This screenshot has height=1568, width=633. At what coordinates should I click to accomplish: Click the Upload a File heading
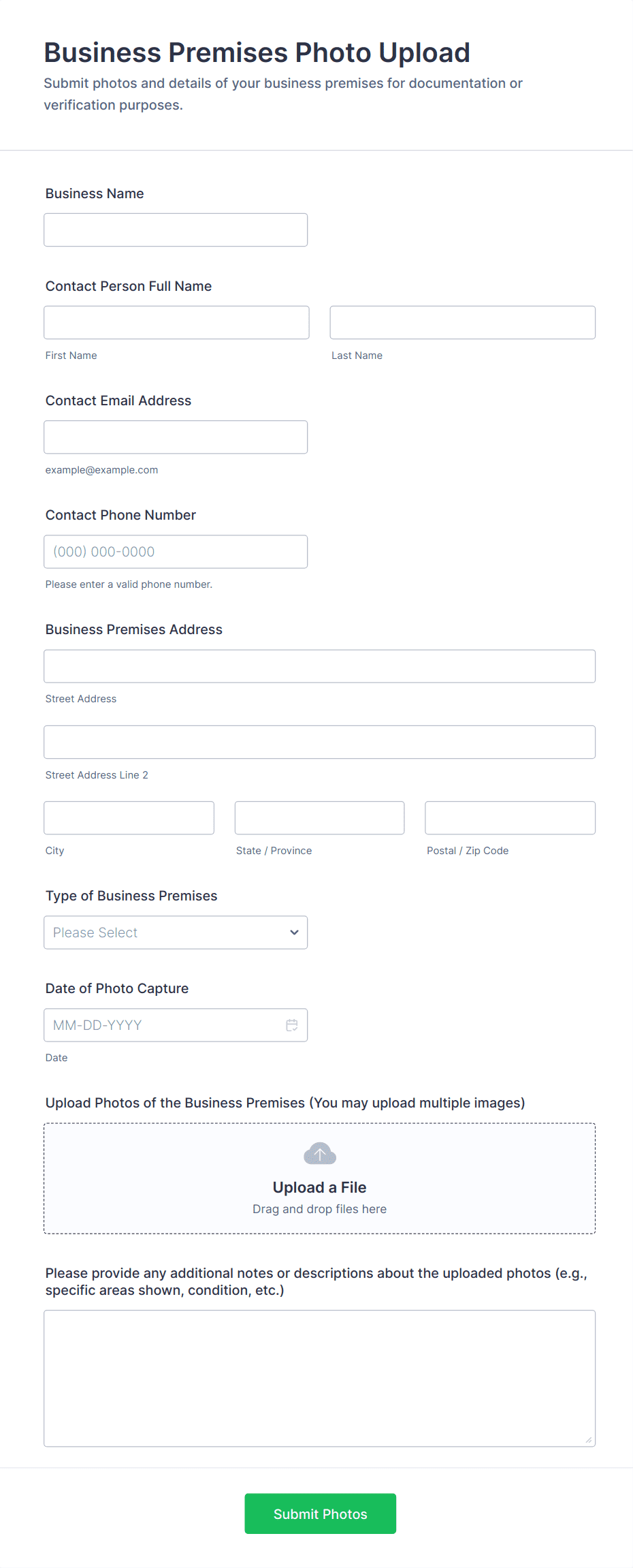pos(319,1187)
